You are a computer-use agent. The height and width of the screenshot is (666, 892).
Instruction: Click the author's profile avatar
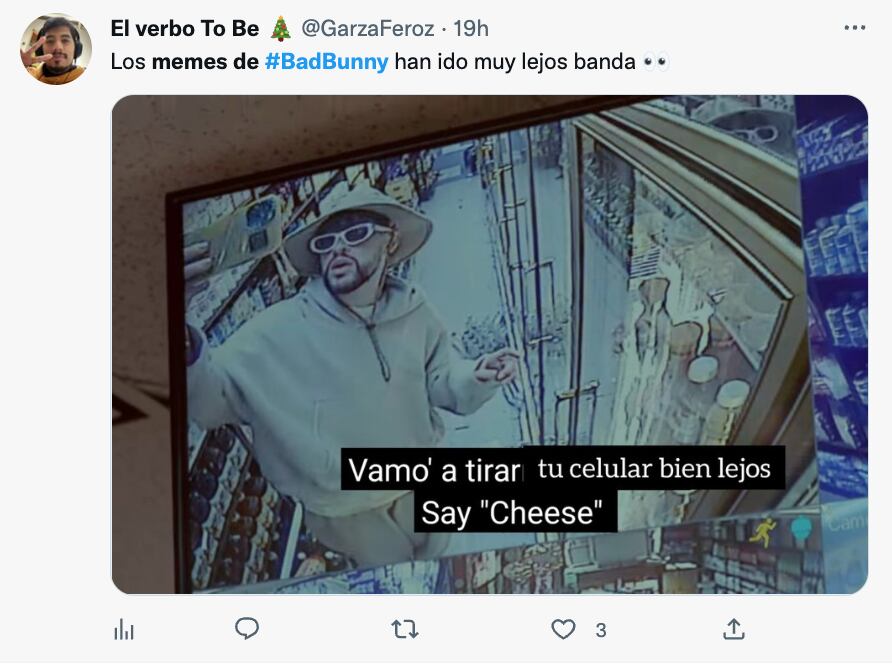pyautogui.click(x=56, y=49)
